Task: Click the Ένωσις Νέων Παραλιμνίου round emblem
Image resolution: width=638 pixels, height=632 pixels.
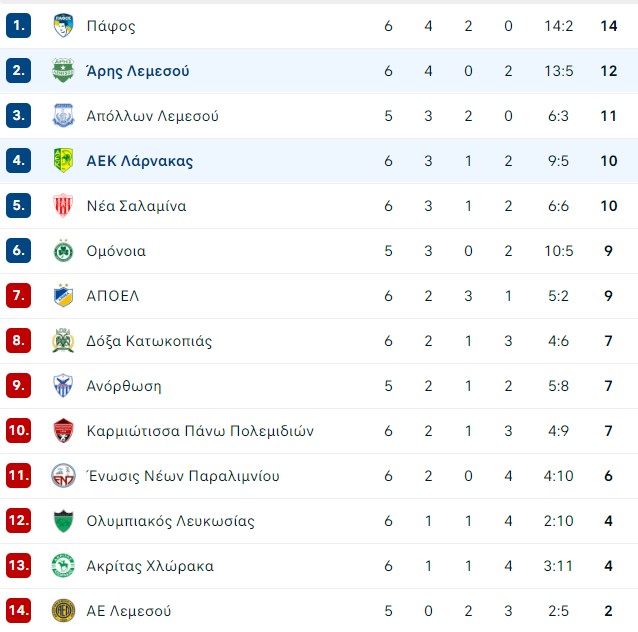Action: pyautogui.click(x=63, y=475)
